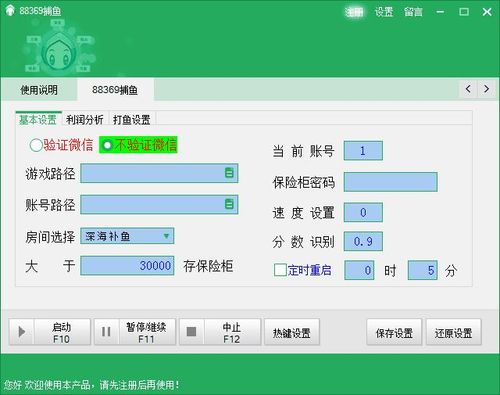Image resolution: width=500 pixels, height=395 pixels.
Task: Select the 打鱼设置 sub-tab
Action: (132, 120)
